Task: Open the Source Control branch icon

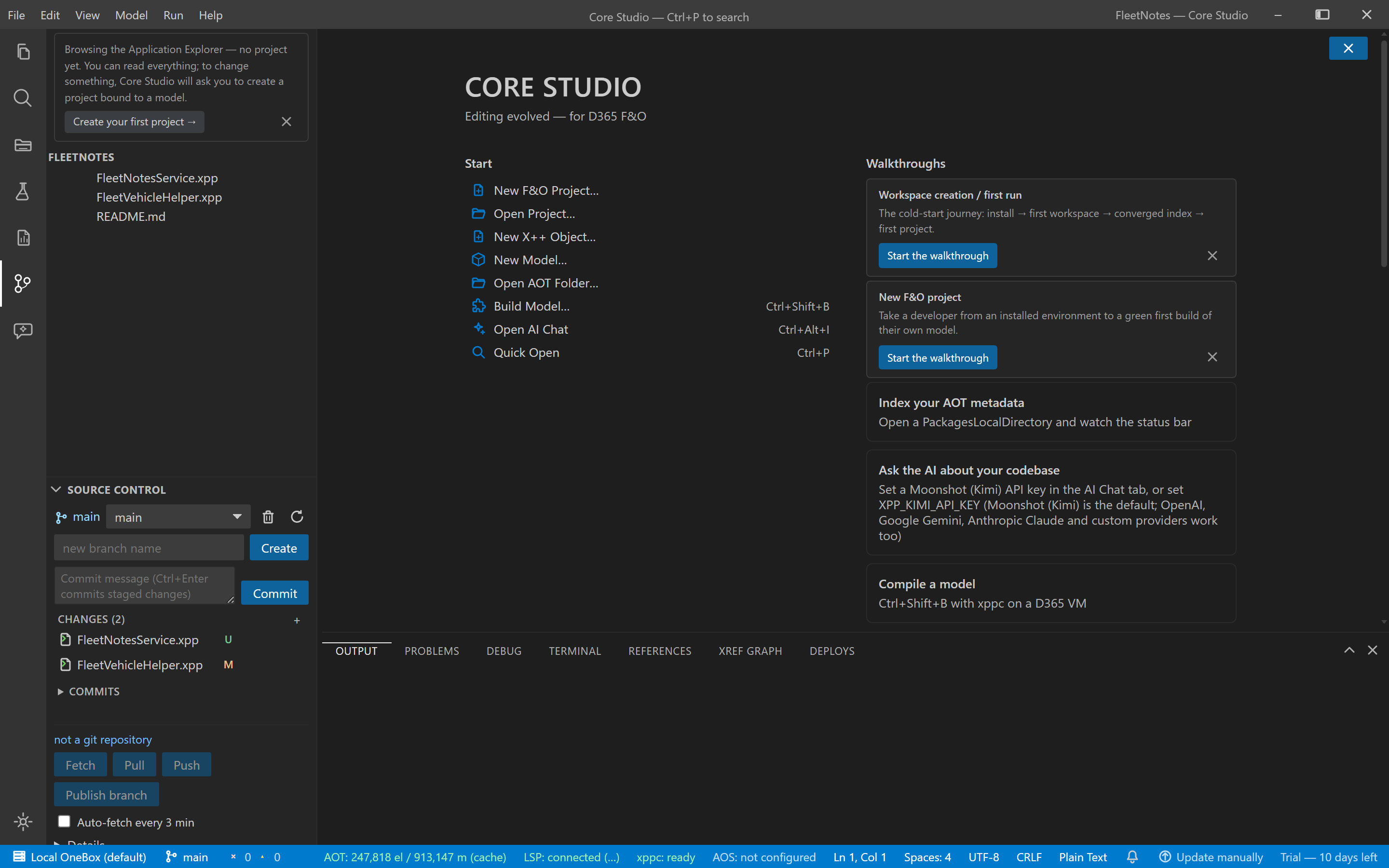Action: (23, 284)
